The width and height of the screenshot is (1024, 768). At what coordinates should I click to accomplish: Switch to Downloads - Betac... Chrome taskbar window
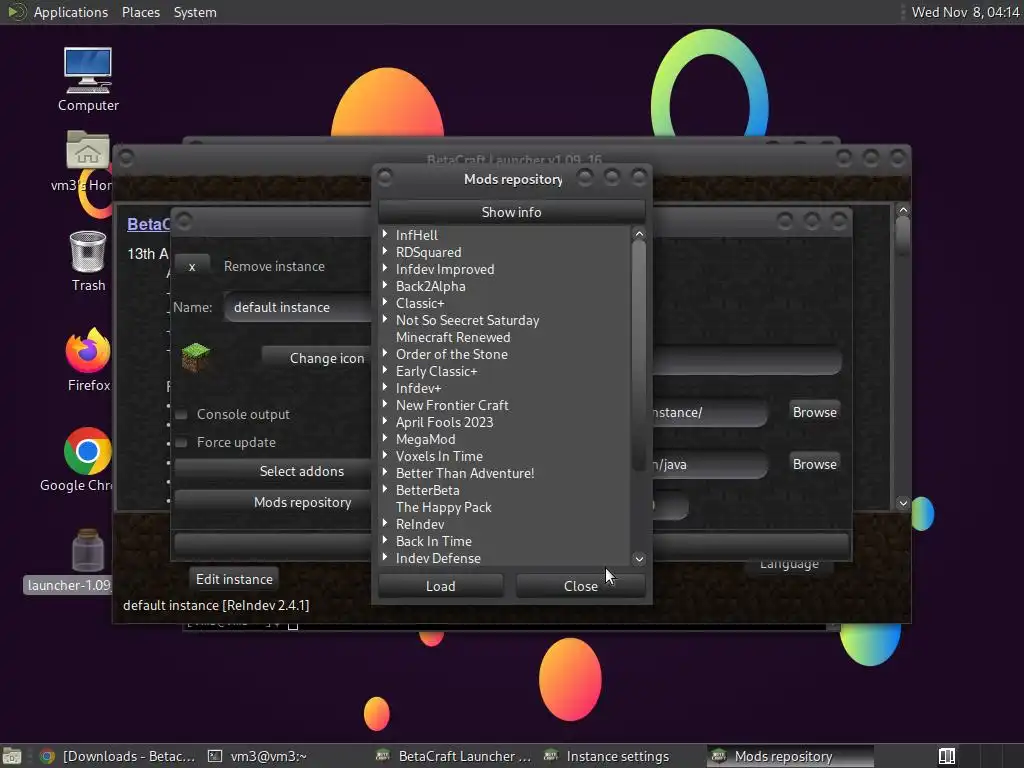[118, 756]
